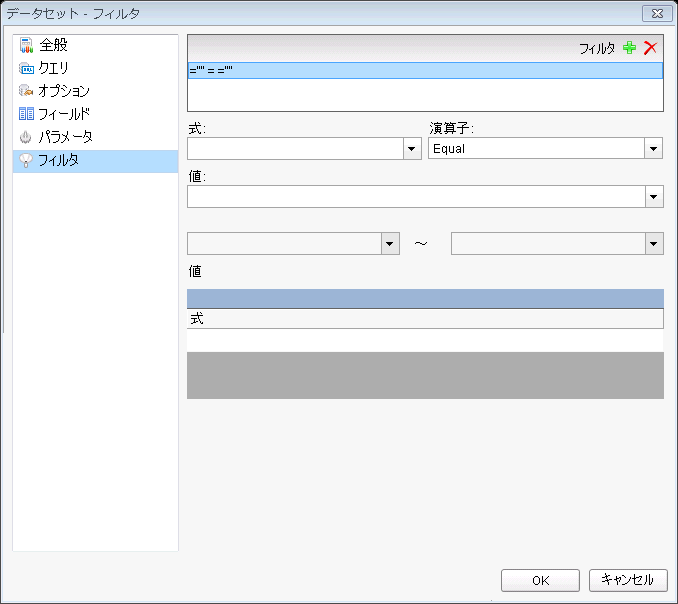Select the パラメータ icon in sidebar
This screenshot has height=604, width=678.
(x=26, y=137)
